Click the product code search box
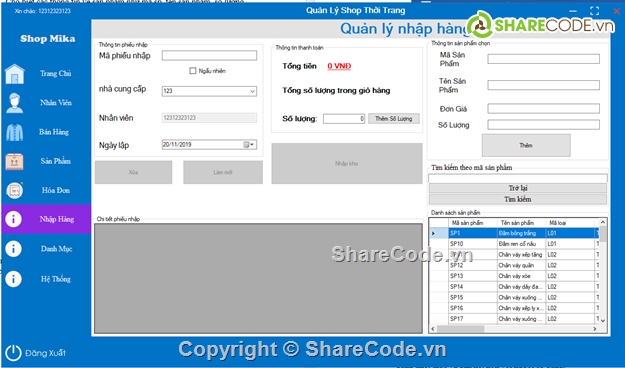 (x=518, y=179)
